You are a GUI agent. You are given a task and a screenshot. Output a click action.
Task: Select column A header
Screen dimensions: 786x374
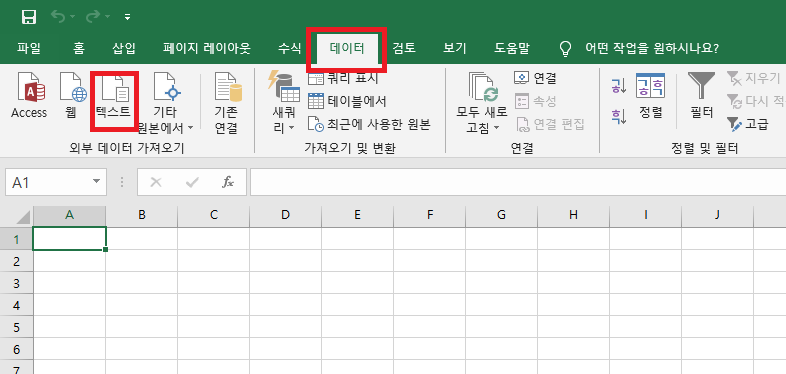[x=70, y=215]
